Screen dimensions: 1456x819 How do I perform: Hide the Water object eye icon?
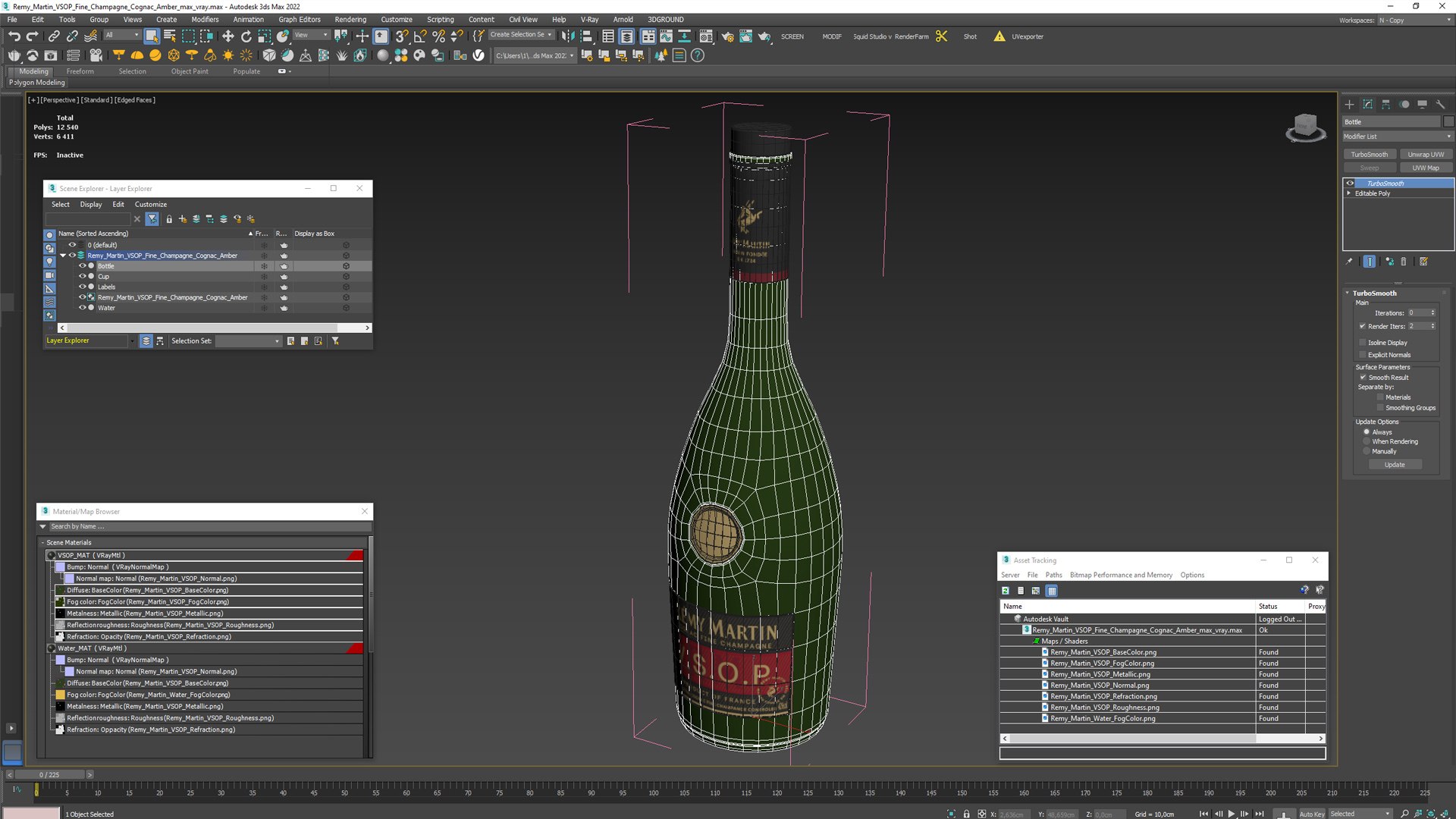pyautogui.click(x=83, y=308)
